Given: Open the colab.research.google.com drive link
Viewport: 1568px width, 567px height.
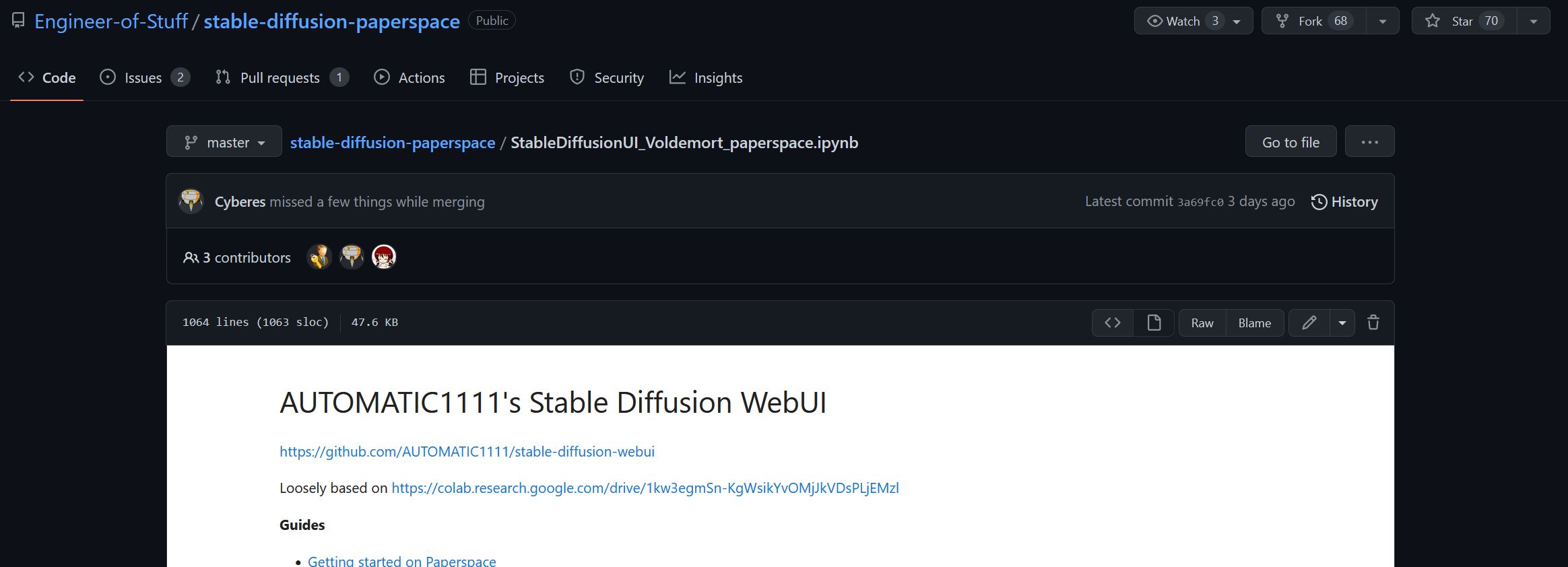Looking at the screenshot, I should pos(645,488).
